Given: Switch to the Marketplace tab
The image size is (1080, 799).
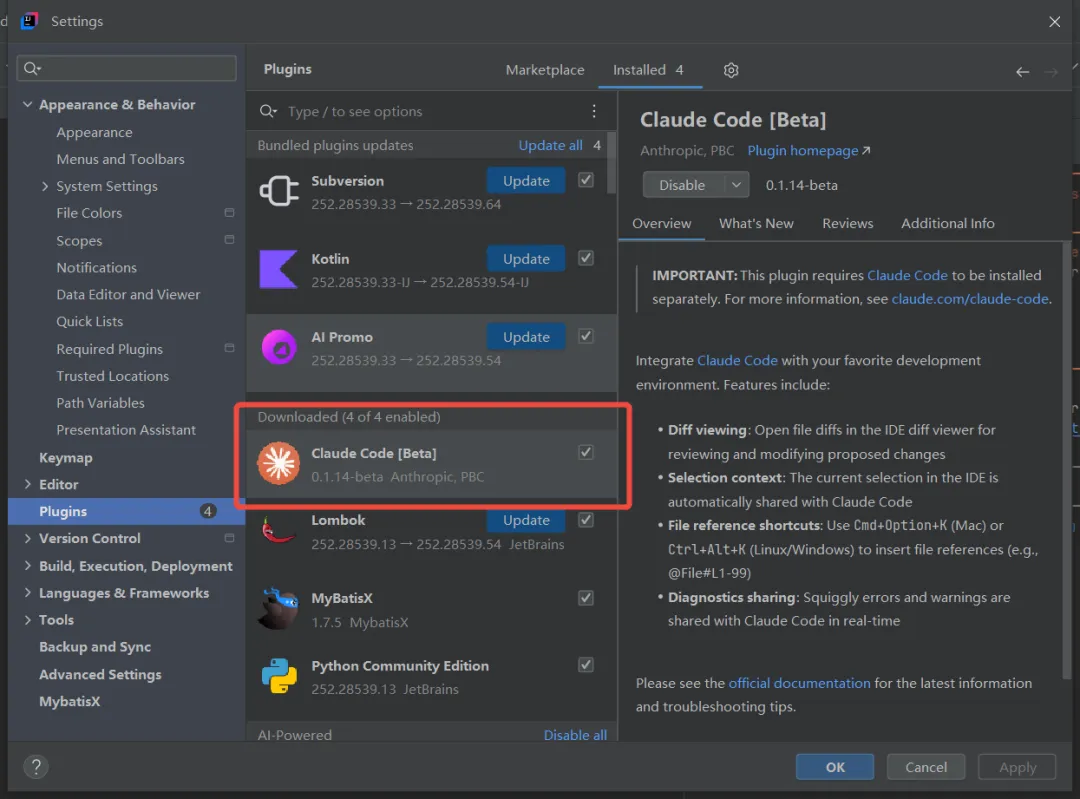Looking at the screenshot, I should coord(545,70).
